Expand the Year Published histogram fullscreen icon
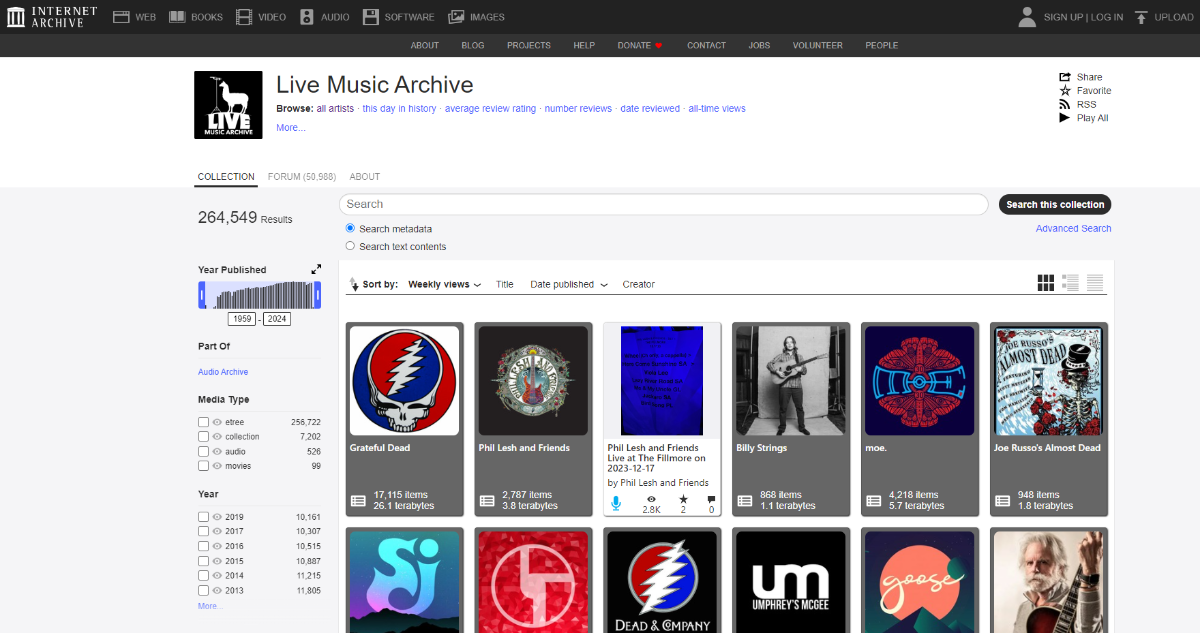 (316, 269)
